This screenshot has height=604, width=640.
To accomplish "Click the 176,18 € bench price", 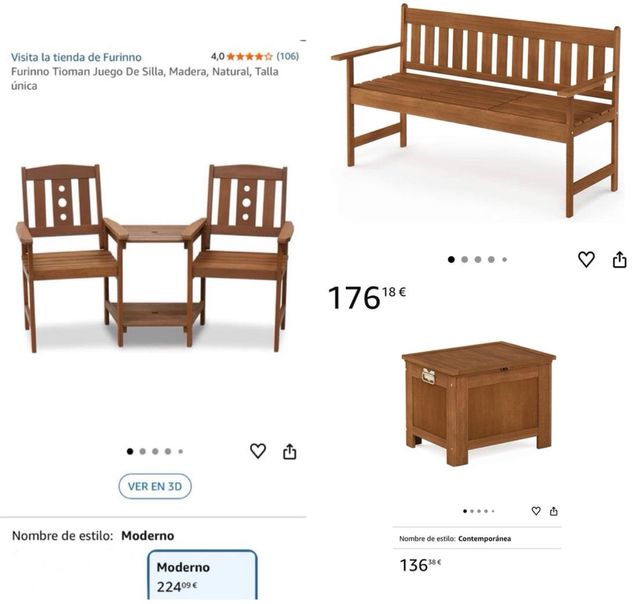I will click(x=367, y=297).
